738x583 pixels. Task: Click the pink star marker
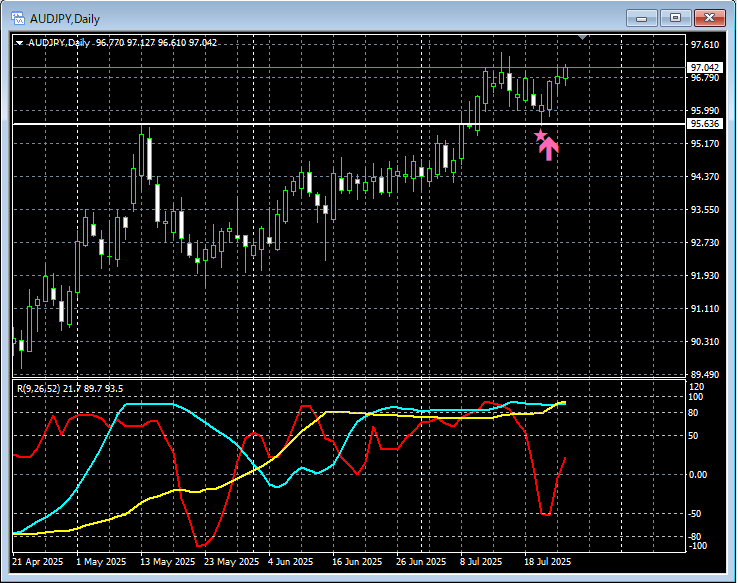pyautogui.click(x=540, y=136)
